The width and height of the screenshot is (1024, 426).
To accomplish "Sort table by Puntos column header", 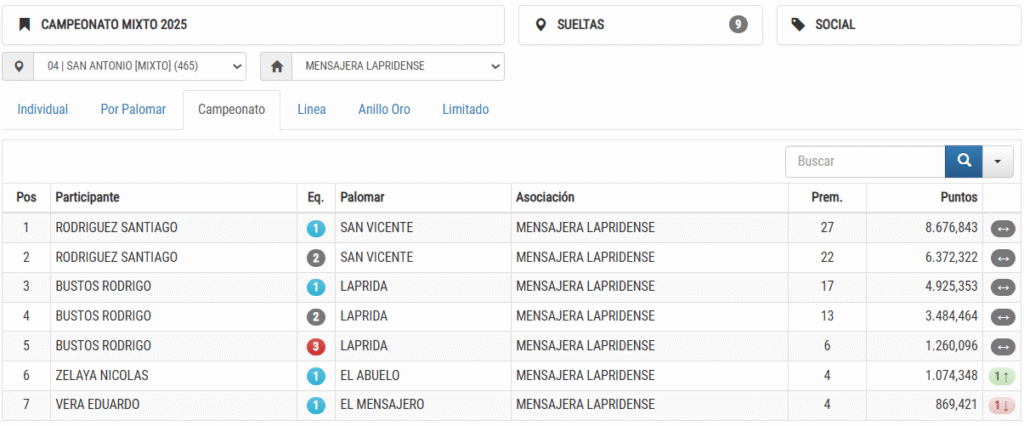I will [959, 197].
